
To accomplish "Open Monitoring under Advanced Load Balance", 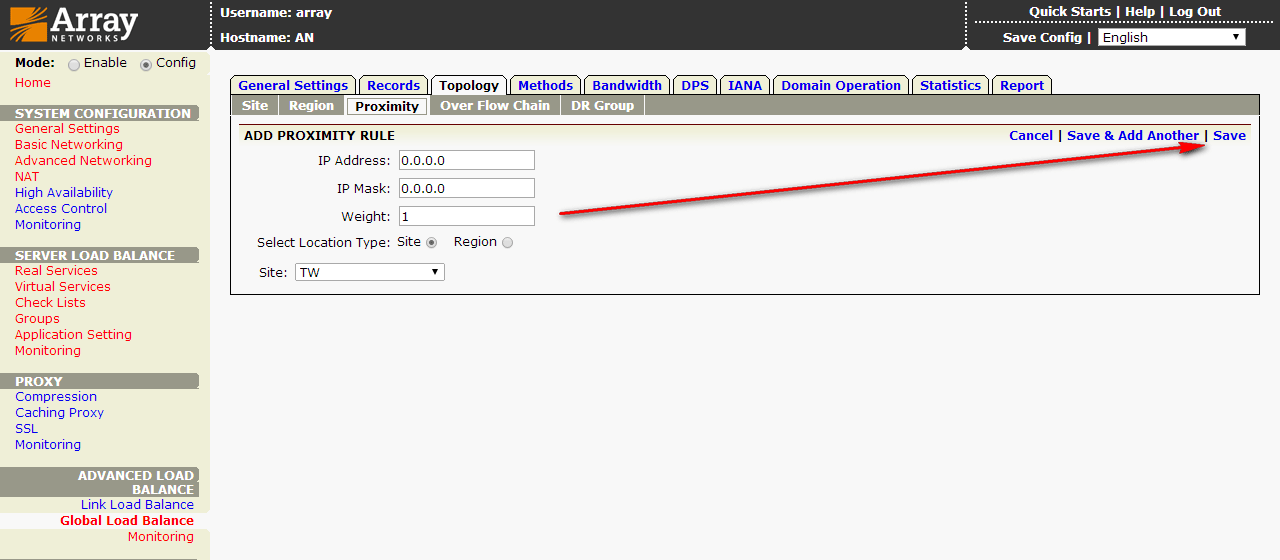I will [161, 536].
